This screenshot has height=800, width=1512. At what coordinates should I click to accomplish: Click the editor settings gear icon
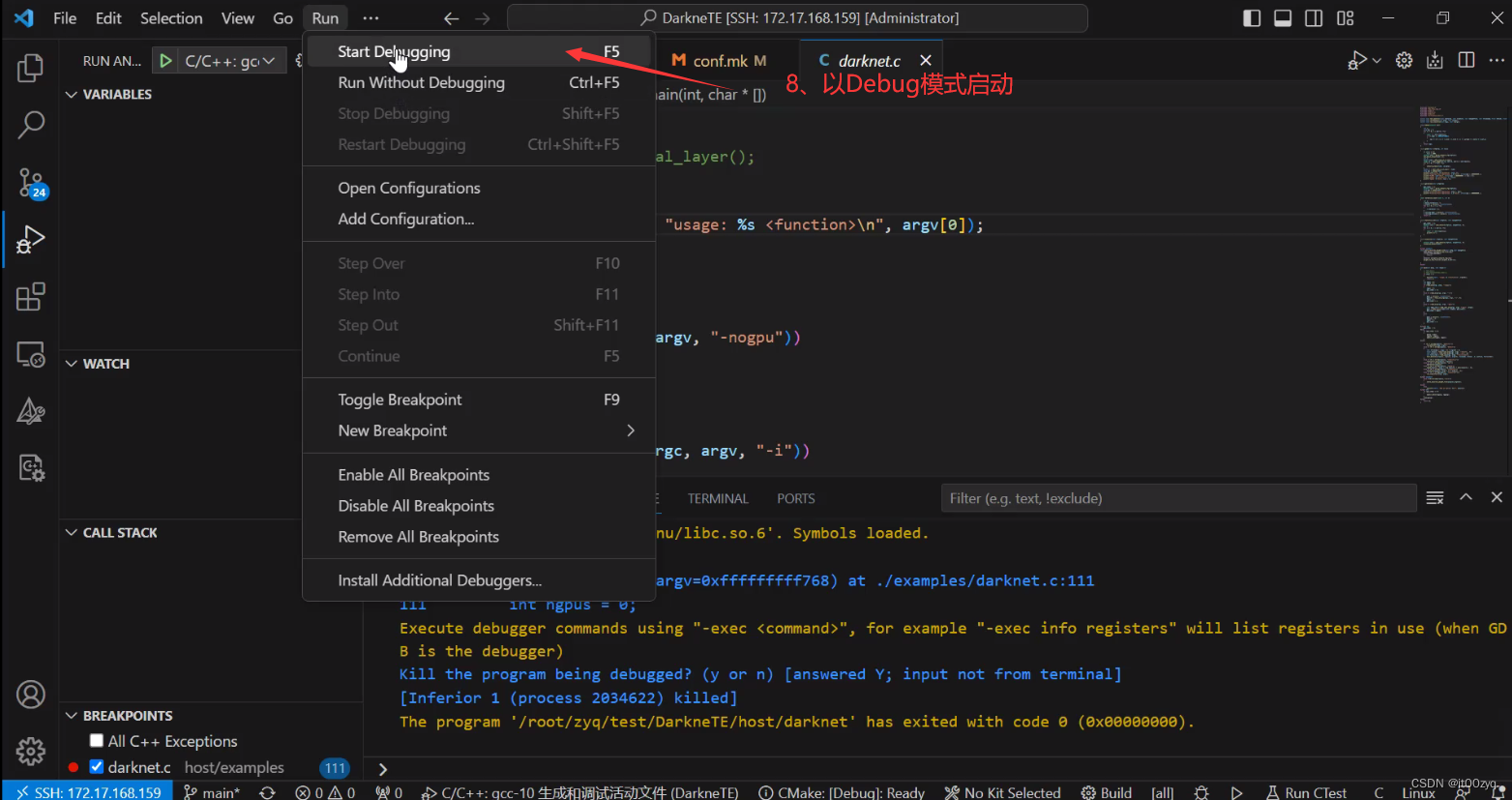(x=1405, y=60)
